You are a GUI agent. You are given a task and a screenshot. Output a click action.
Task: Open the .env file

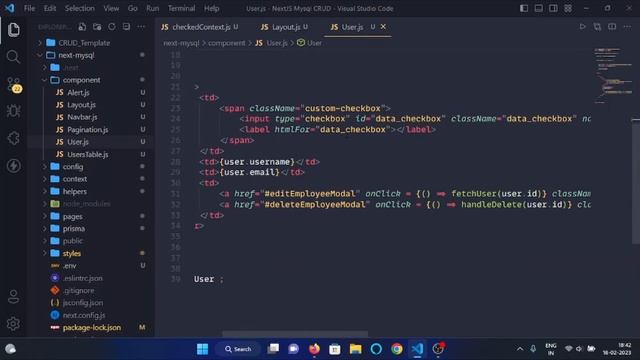pyautogui.click(x=70, y=266)
